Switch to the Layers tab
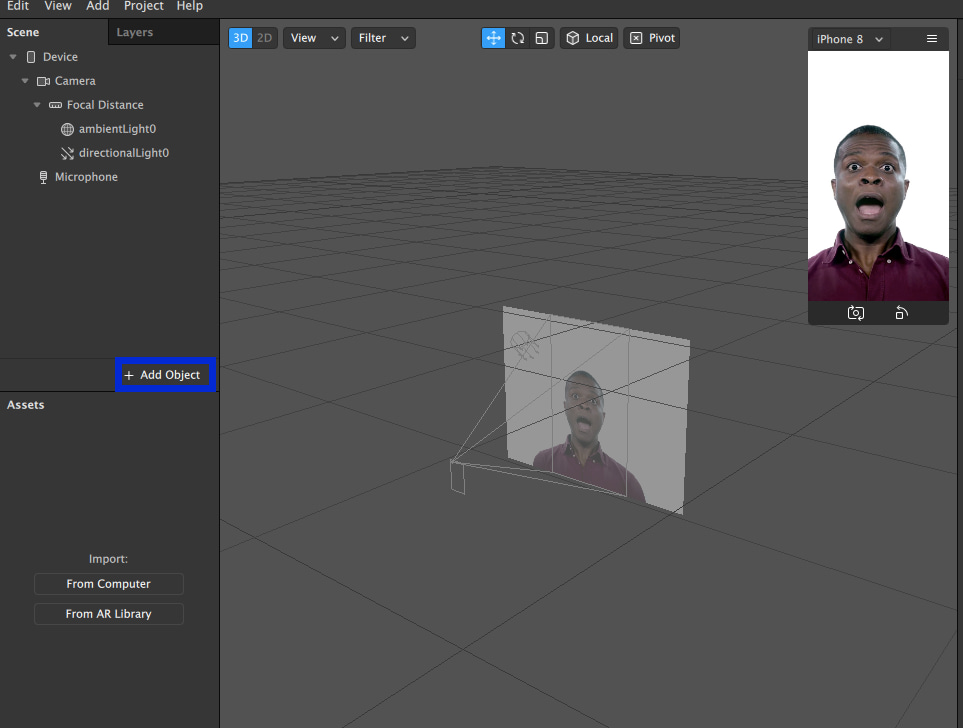Screen dimensions: 963x728 click(135, 32)
